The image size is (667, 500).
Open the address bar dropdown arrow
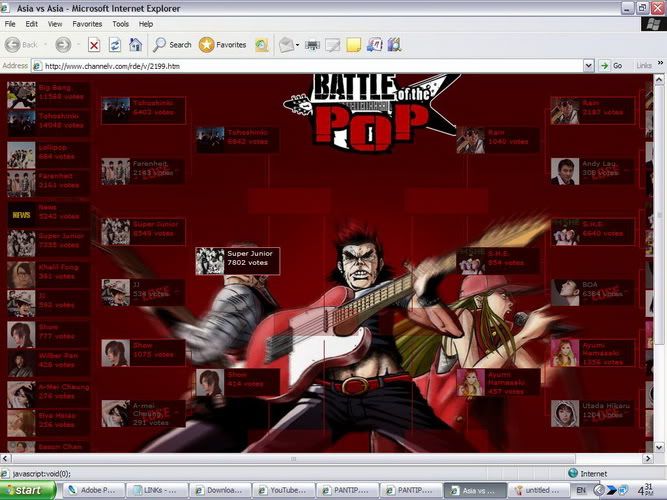click(x=588, y=66)
